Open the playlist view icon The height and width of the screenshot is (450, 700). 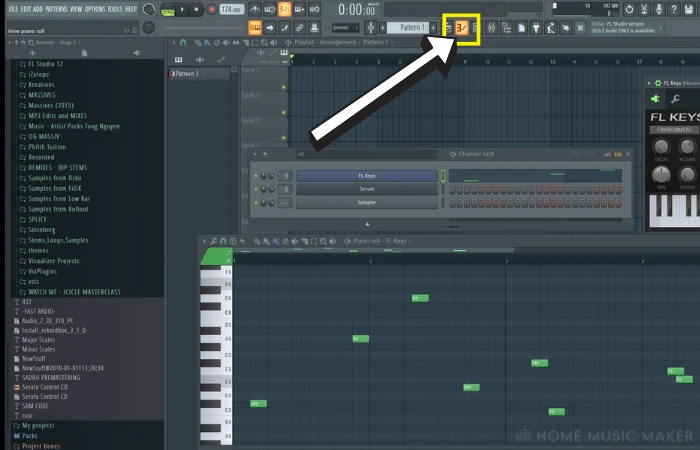[x=448, y=28]
